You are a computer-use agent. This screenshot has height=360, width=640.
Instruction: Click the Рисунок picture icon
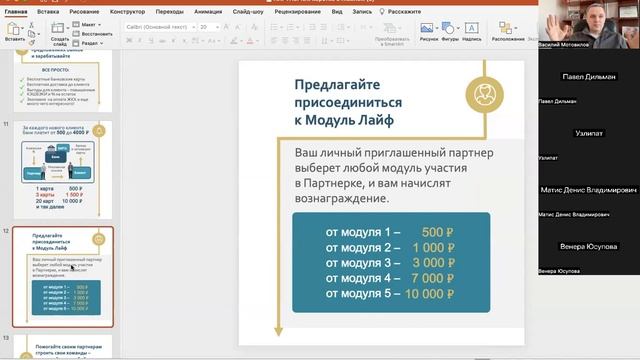[427, 28]
